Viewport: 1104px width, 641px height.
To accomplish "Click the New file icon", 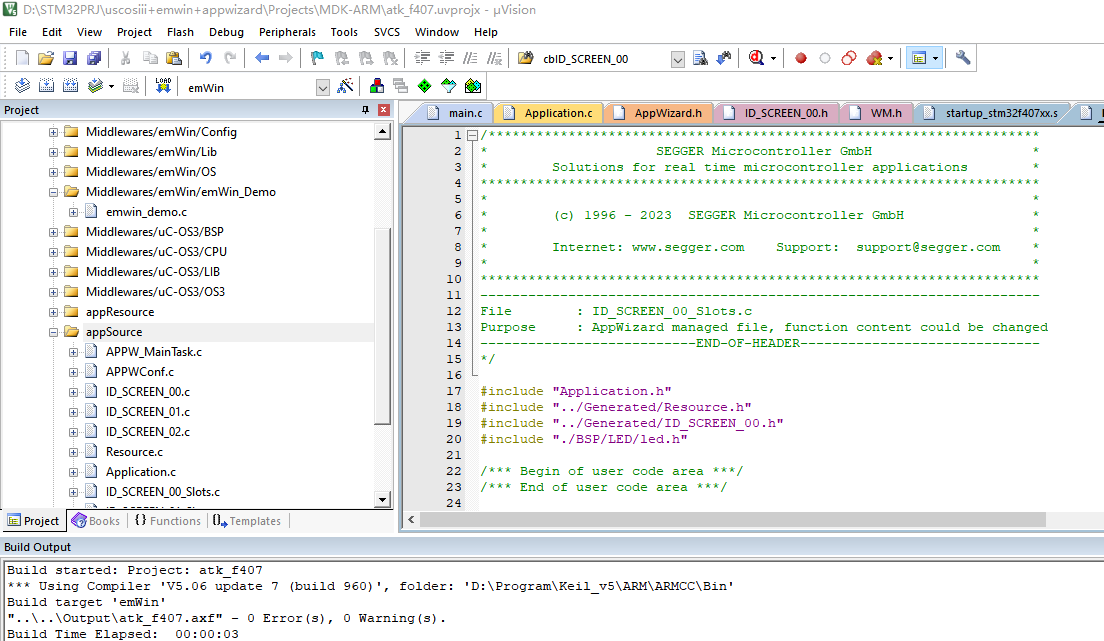I will (22, 58).
